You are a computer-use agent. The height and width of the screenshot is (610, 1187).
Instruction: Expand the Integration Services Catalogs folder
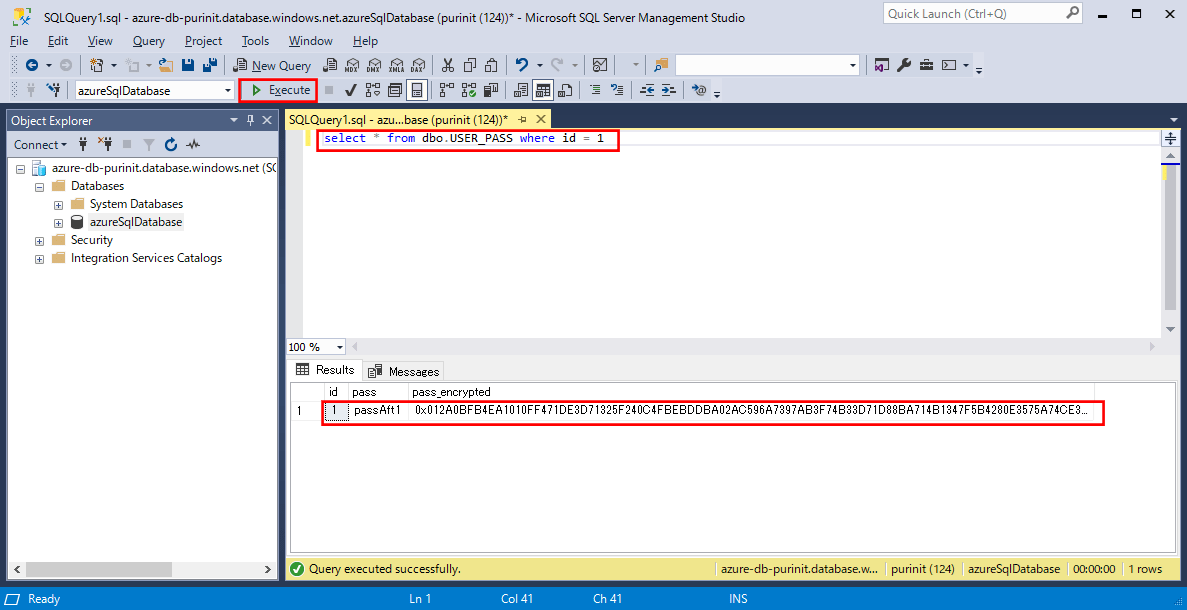pyautogui.click(x=39, y=259)
